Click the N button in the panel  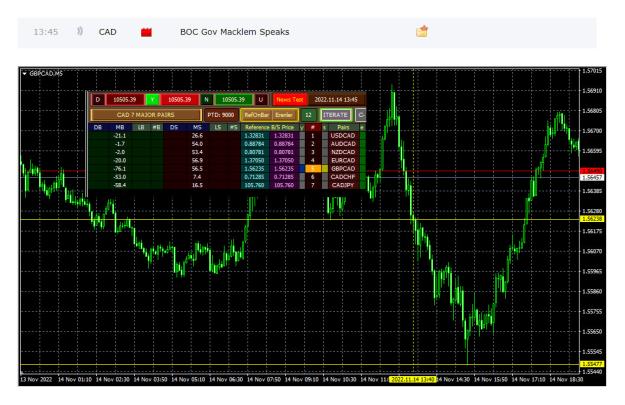click(206, 100)
